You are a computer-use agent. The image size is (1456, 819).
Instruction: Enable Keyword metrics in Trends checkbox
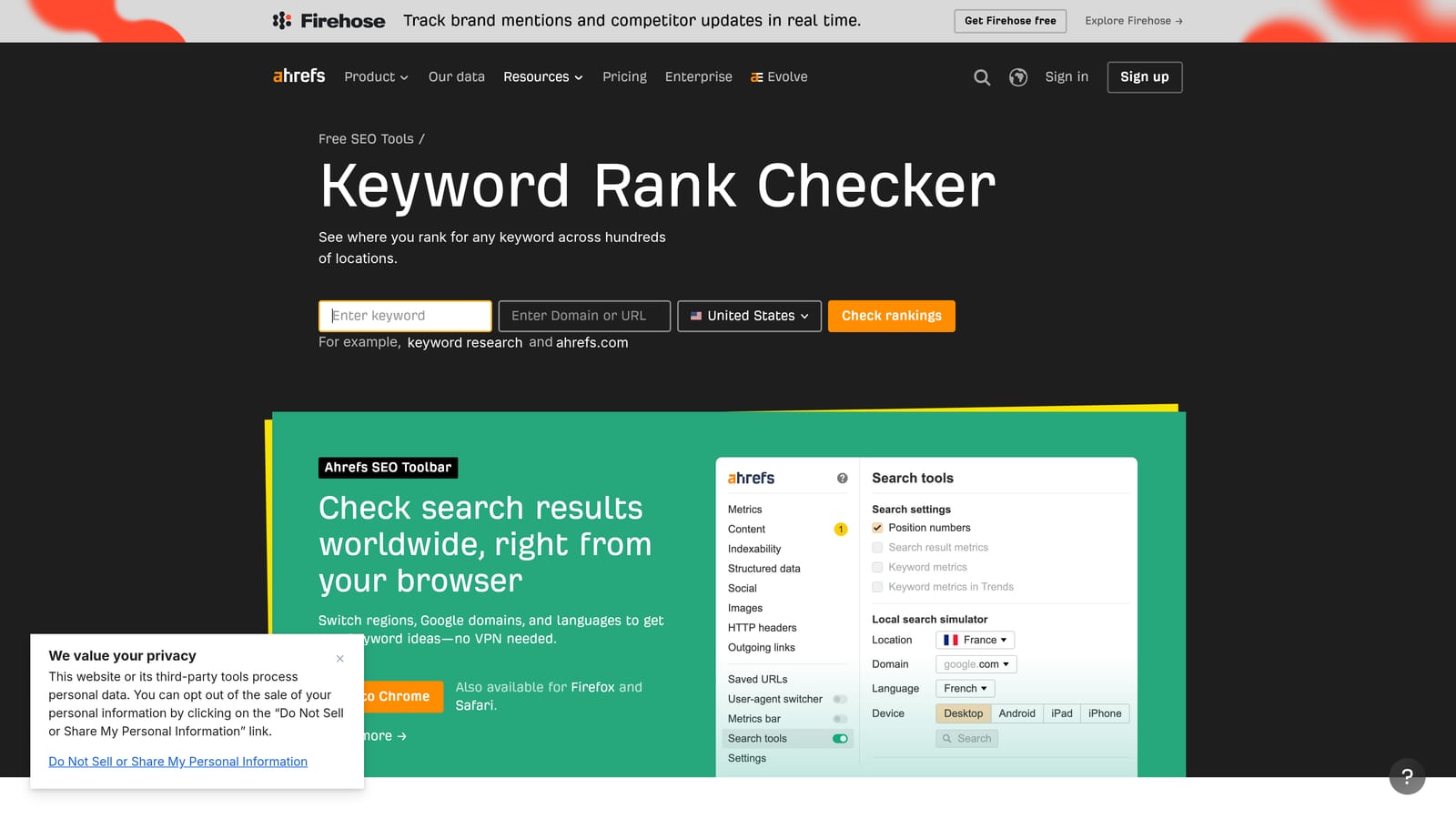coord(877,587)
